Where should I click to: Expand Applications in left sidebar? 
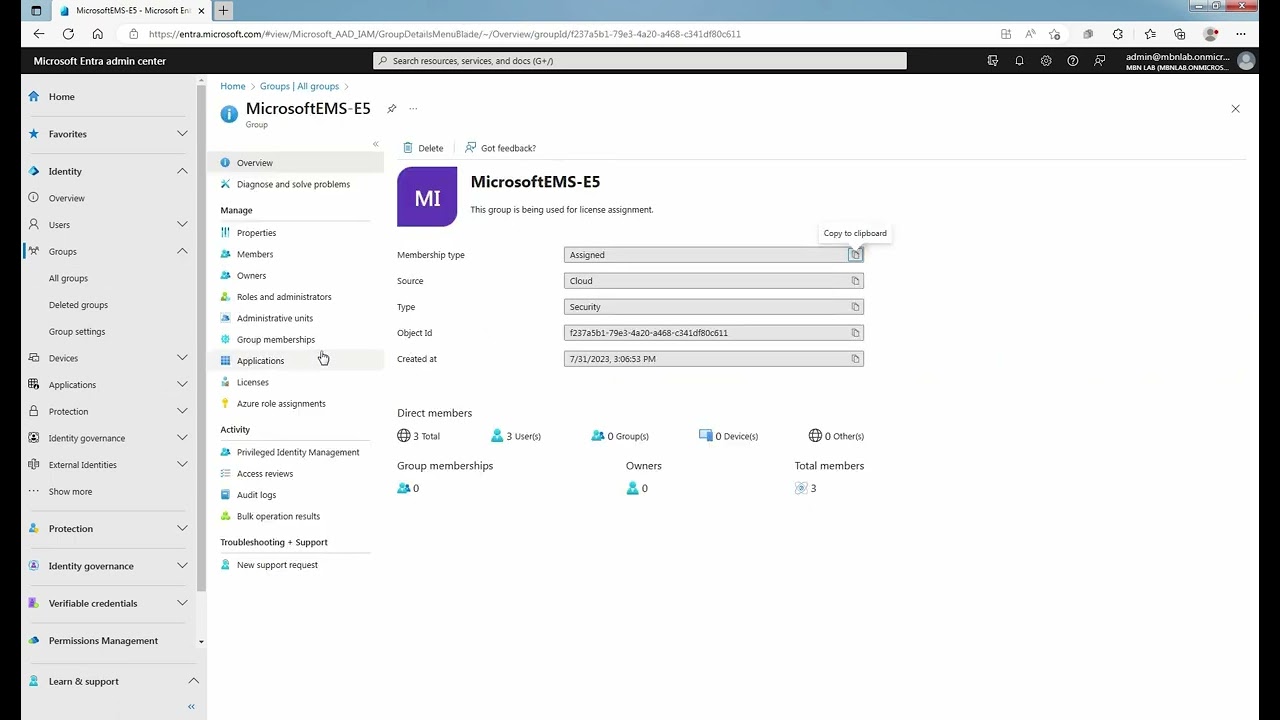tap(182, 385)
